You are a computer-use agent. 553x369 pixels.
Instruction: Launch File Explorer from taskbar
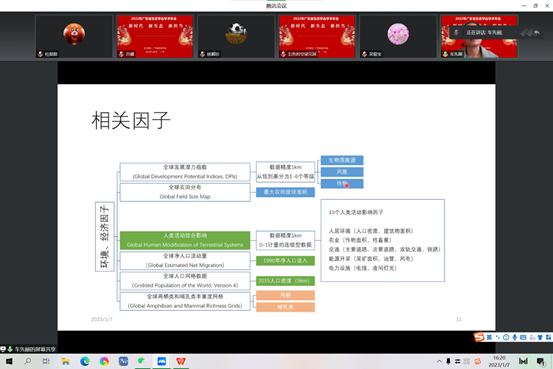[66, 361]
